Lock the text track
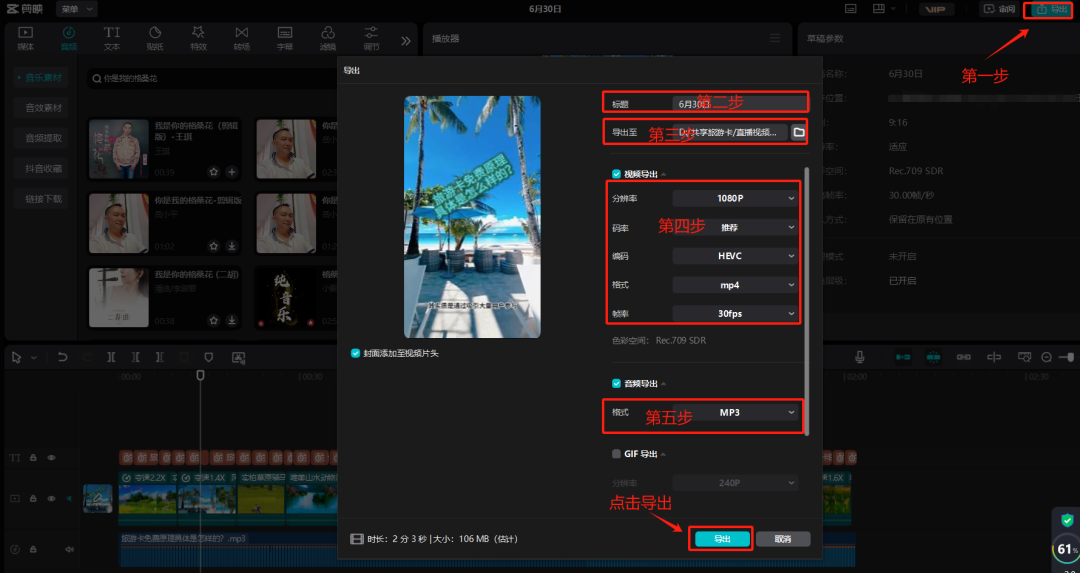Screen dimensions: 1080x573 (33, 457)
